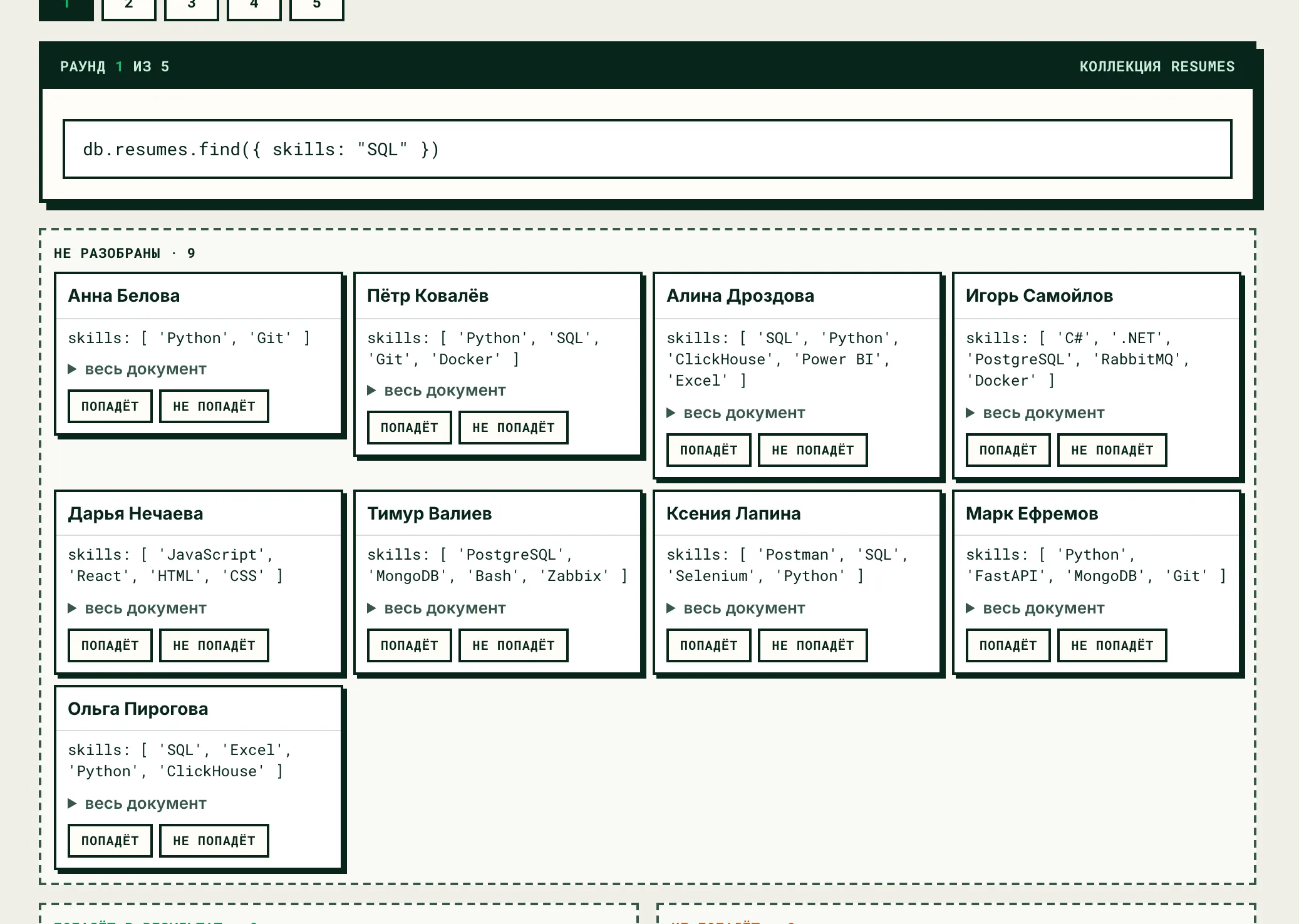
Task: Expand 'весь документ' for Тимур Валиев
Action: coord(437,608)
